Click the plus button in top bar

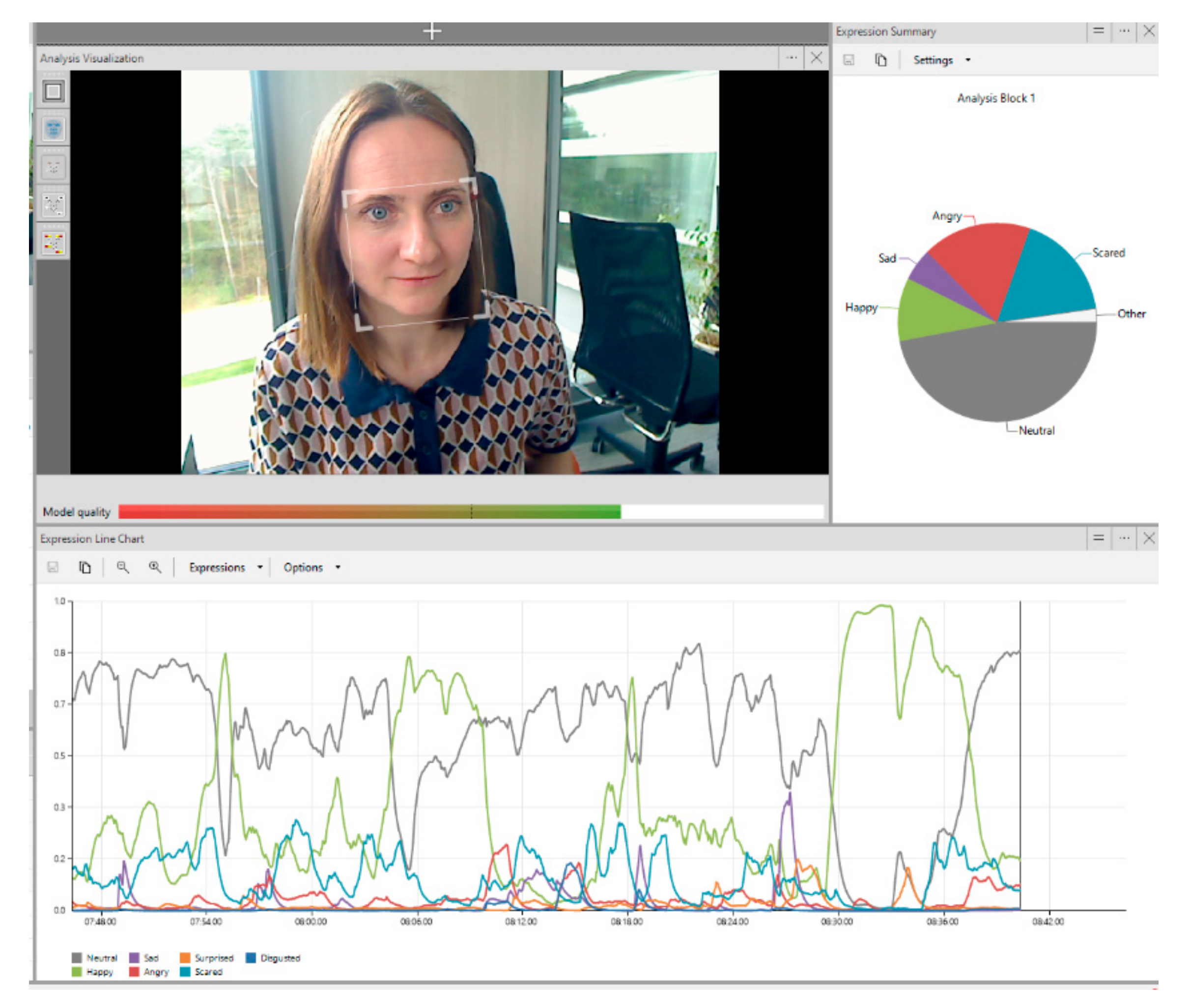[431, 31]
